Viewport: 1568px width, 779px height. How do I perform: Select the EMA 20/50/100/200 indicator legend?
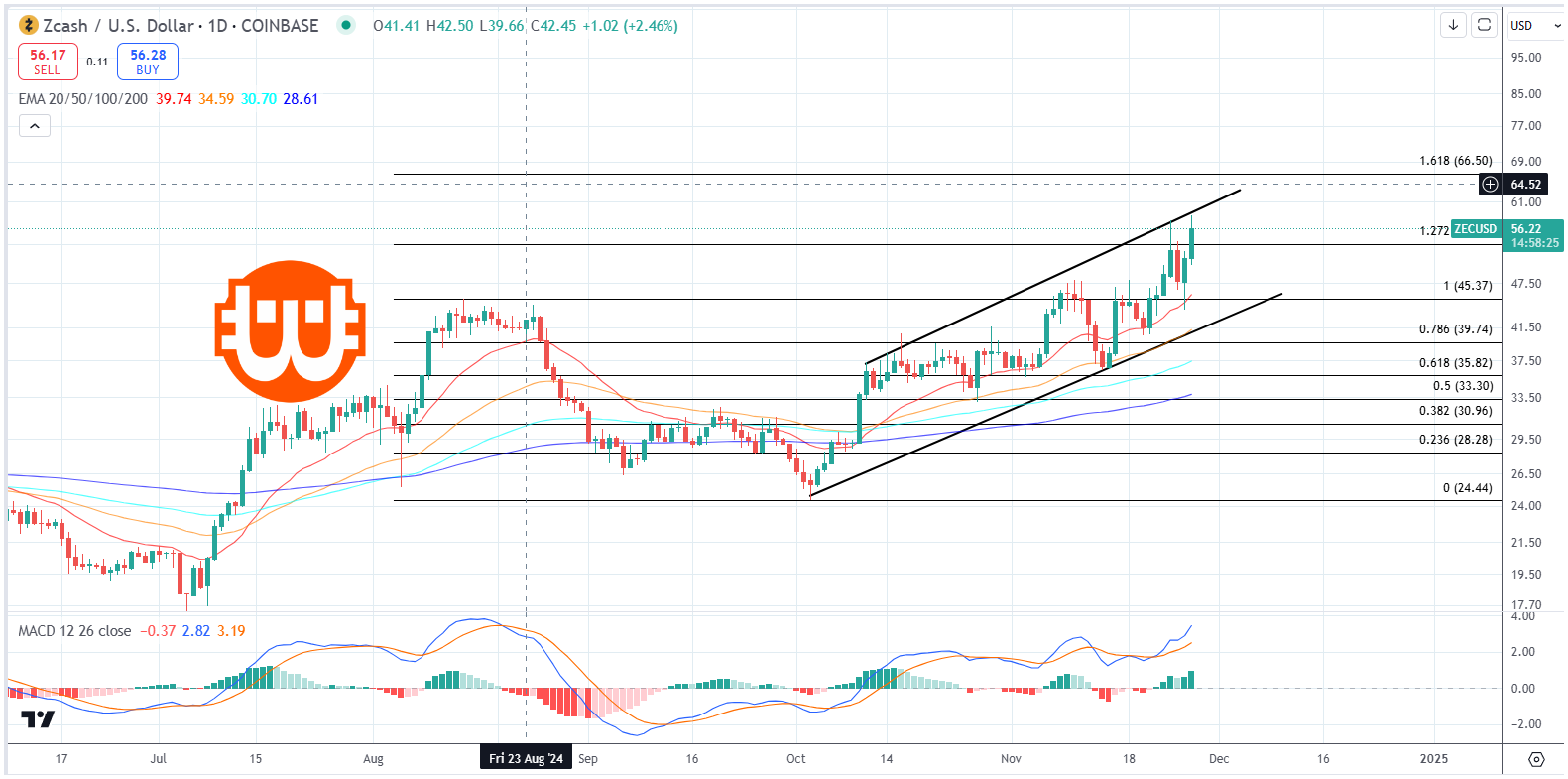tap(83, 99)
